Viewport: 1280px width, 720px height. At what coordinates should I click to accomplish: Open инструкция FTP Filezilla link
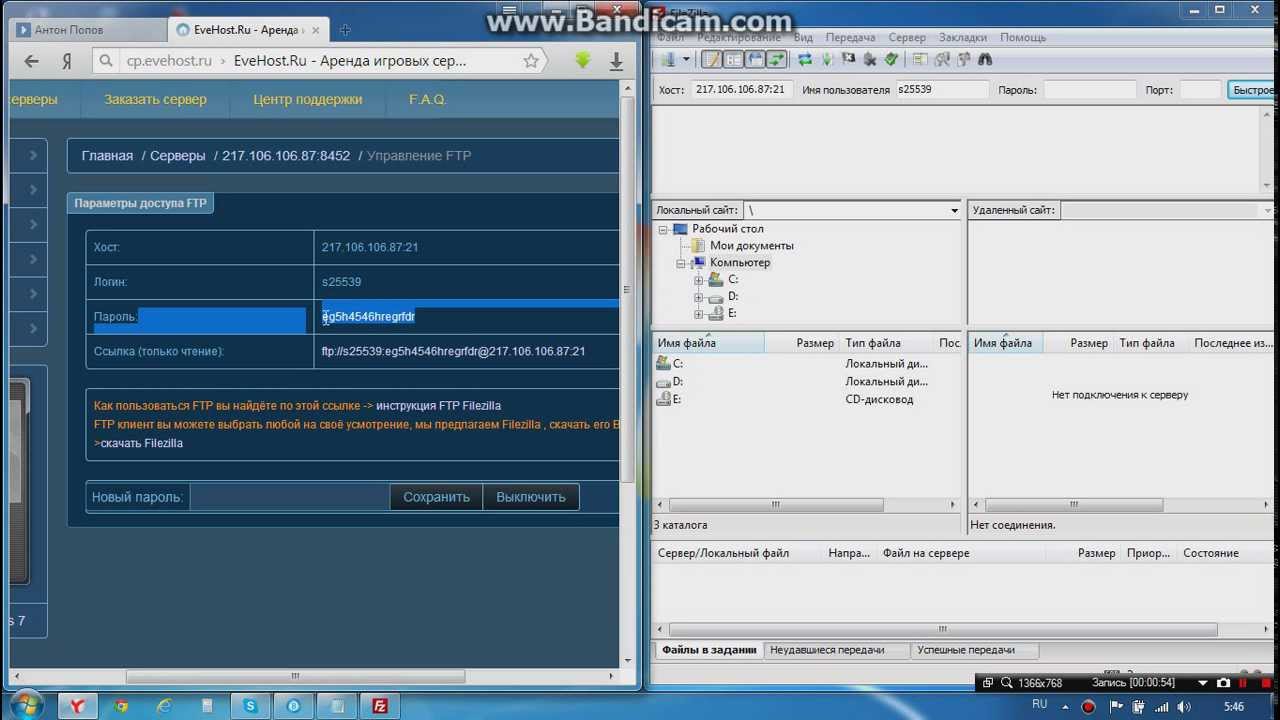click(438, 405)
